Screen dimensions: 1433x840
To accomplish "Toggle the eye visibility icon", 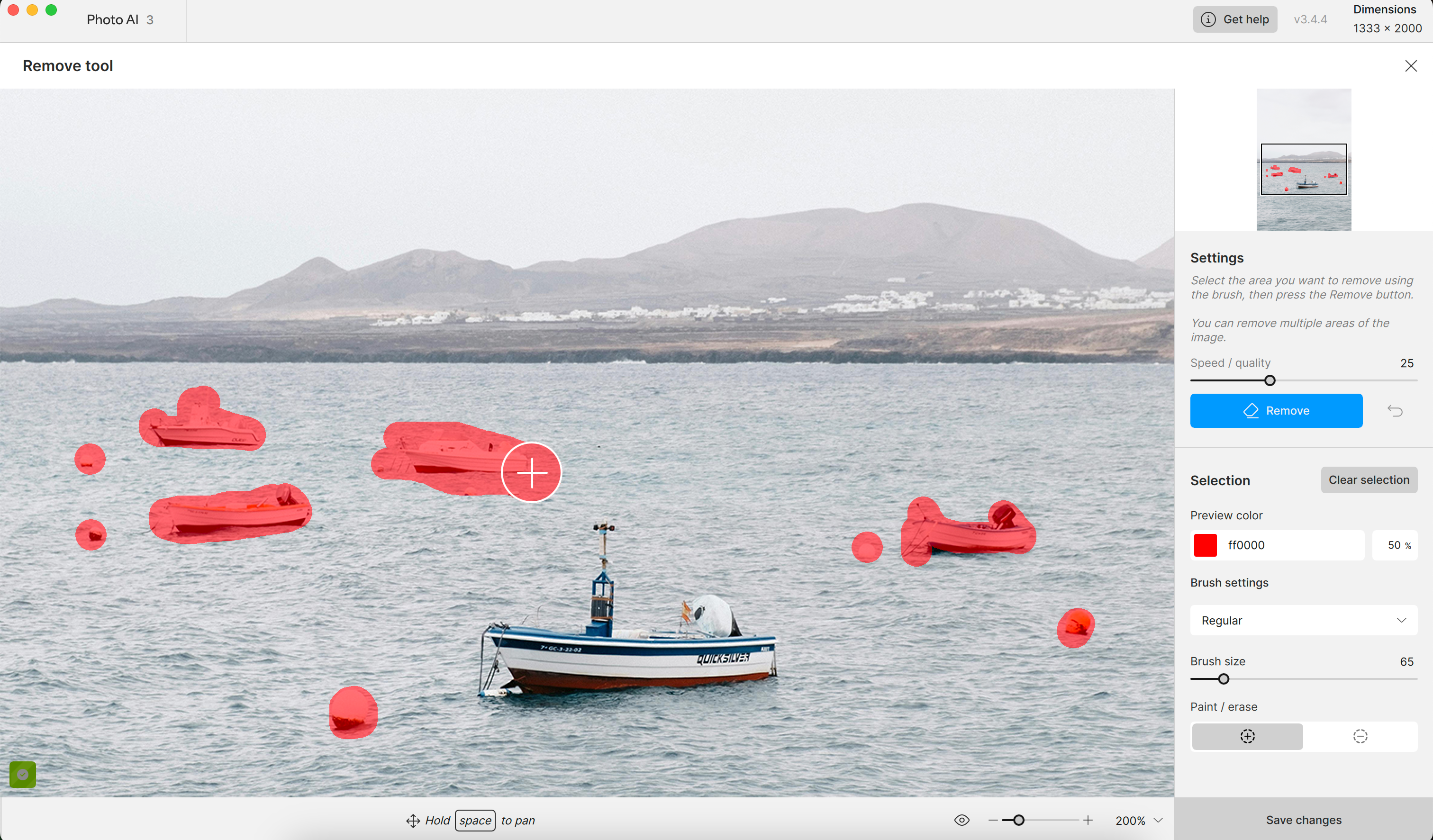I will [x=962, y=820].
